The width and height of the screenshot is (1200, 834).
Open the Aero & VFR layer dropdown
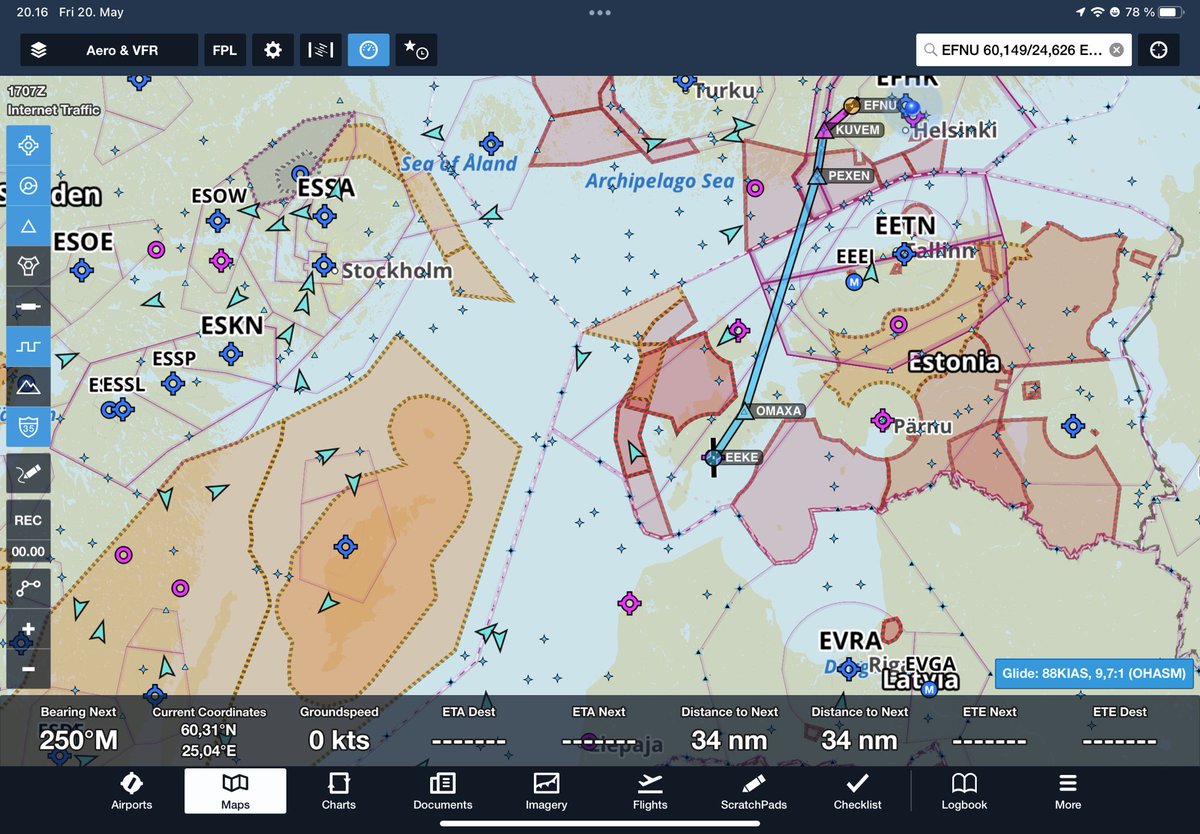pyautogui.click(x=109, y=50)
